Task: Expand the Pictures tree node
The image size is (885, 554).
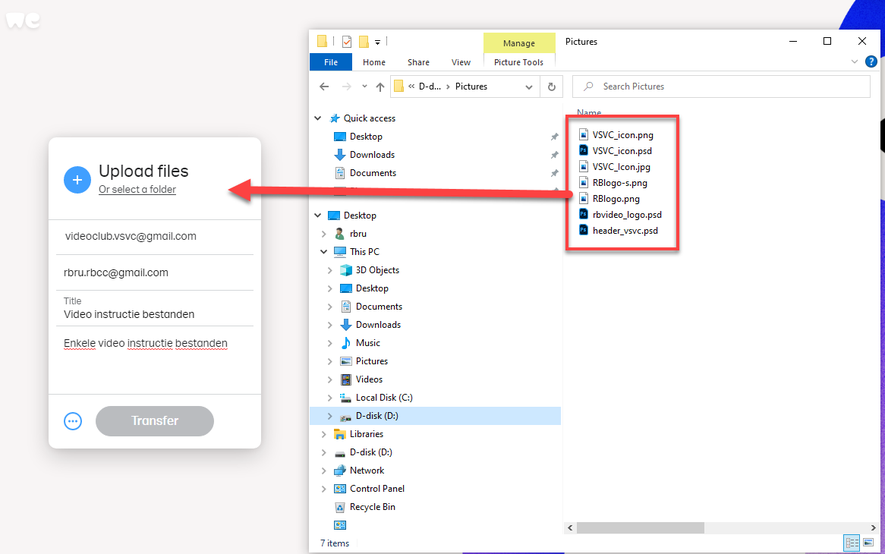Action: (x=330, y=361)
